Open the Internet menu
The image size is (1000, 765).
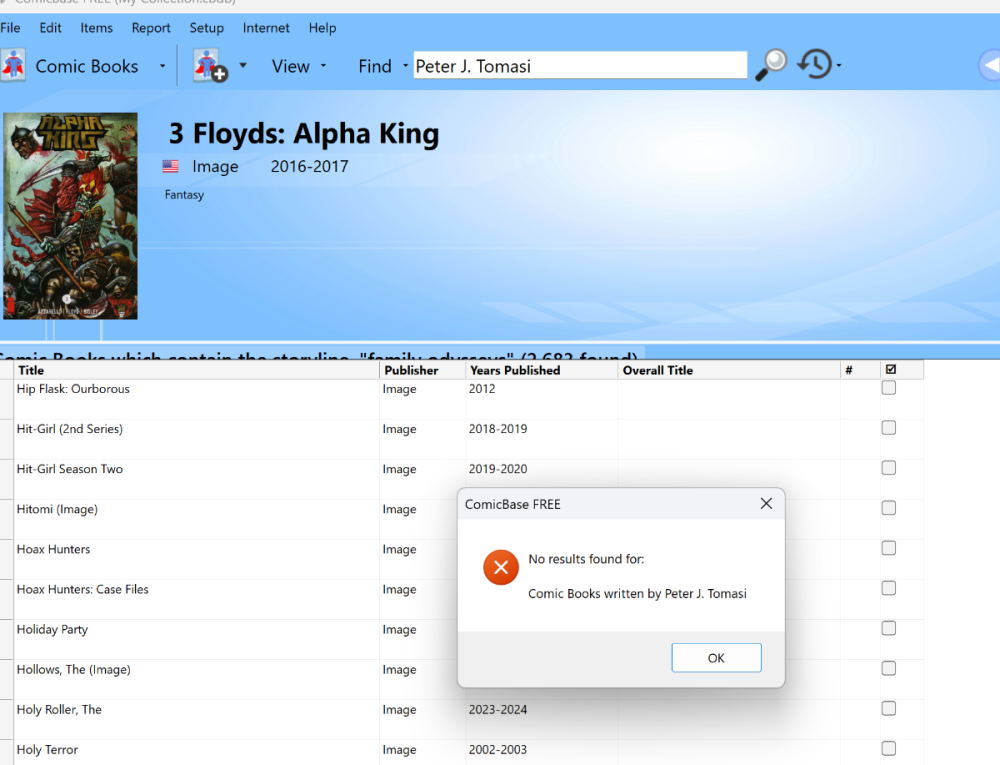[x=266, y=28]
